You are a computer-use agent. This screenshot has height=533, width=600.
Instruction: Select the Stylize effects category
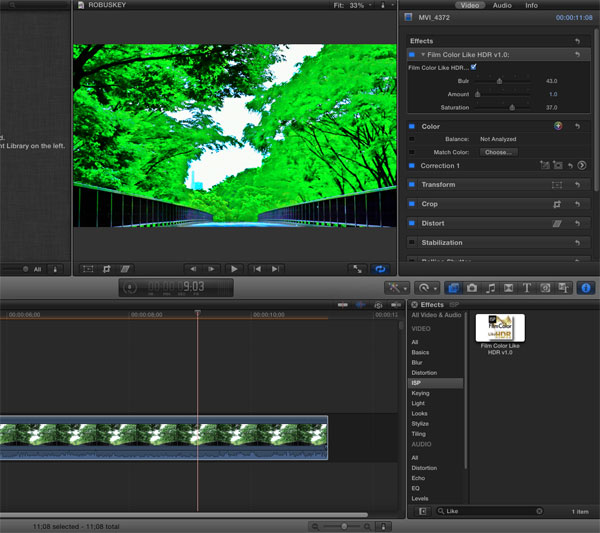(x=420, y=424)
